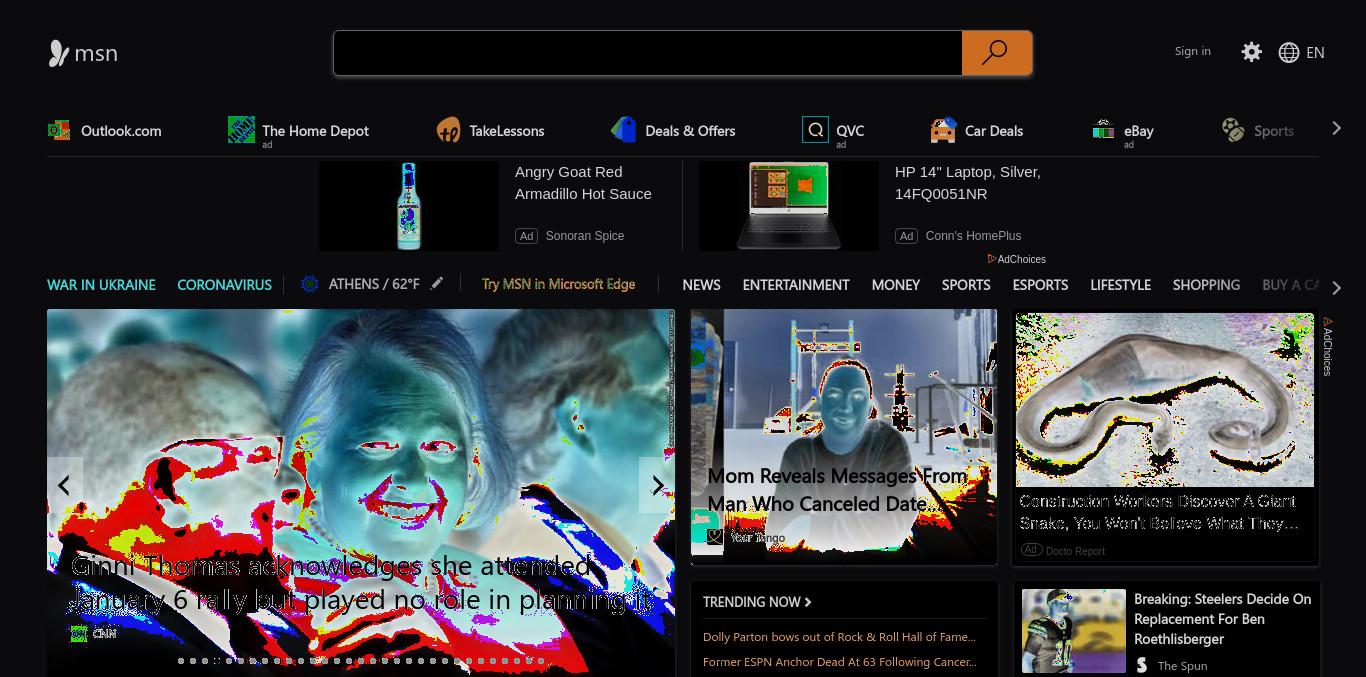Click the TakeLessons icon

pos(448,130)
